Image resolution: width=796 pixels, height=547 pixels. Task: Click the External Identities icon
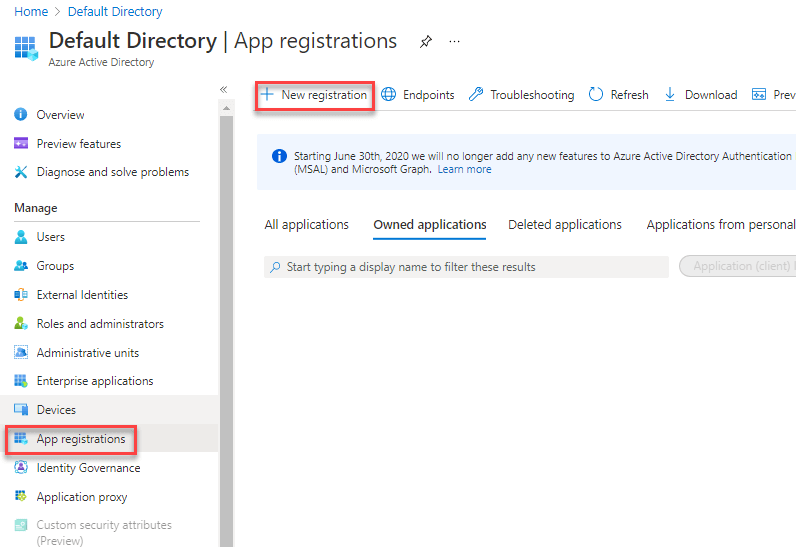(21, 294)
